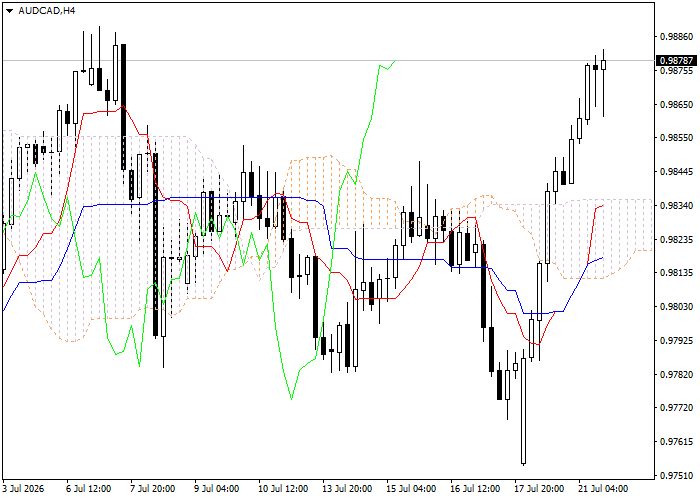Click the 0.97820 price axis label
Image resolution: width=700 pixels, height=500 pixels.
click(677, 375)
